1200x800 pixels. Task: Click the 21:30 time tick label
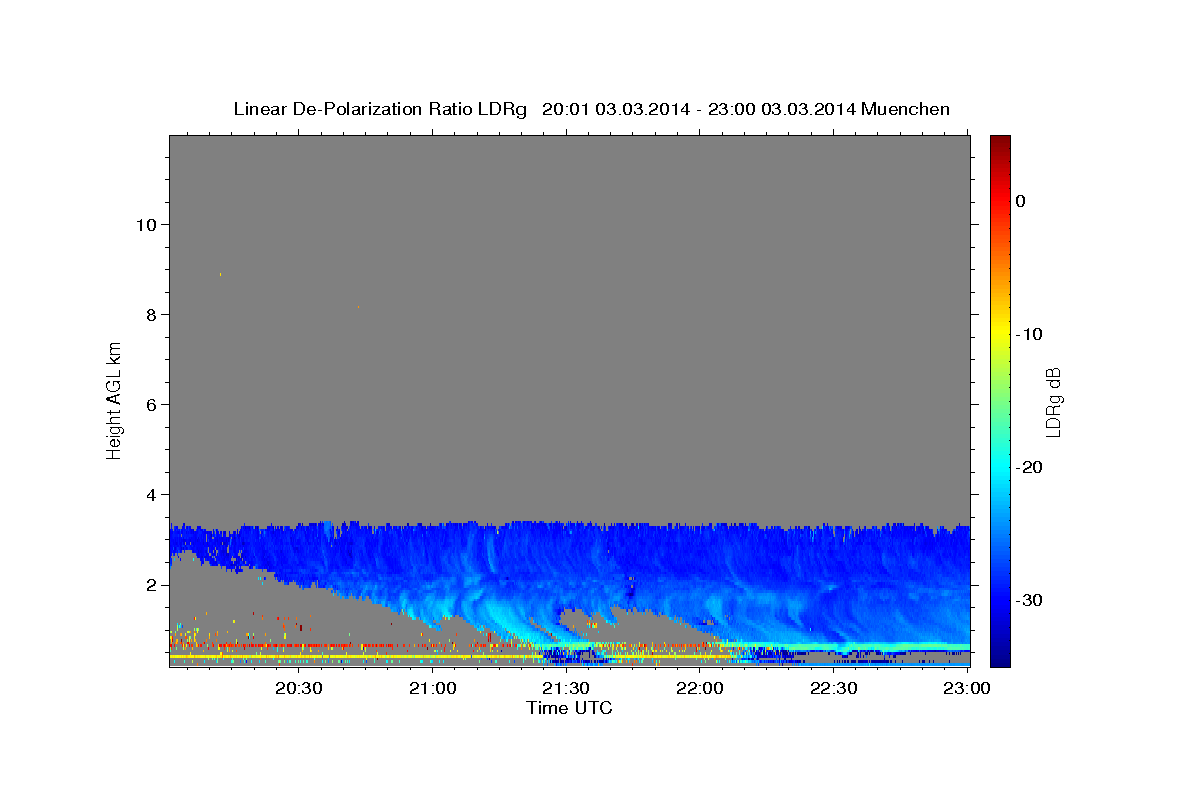tap(566, 688)
